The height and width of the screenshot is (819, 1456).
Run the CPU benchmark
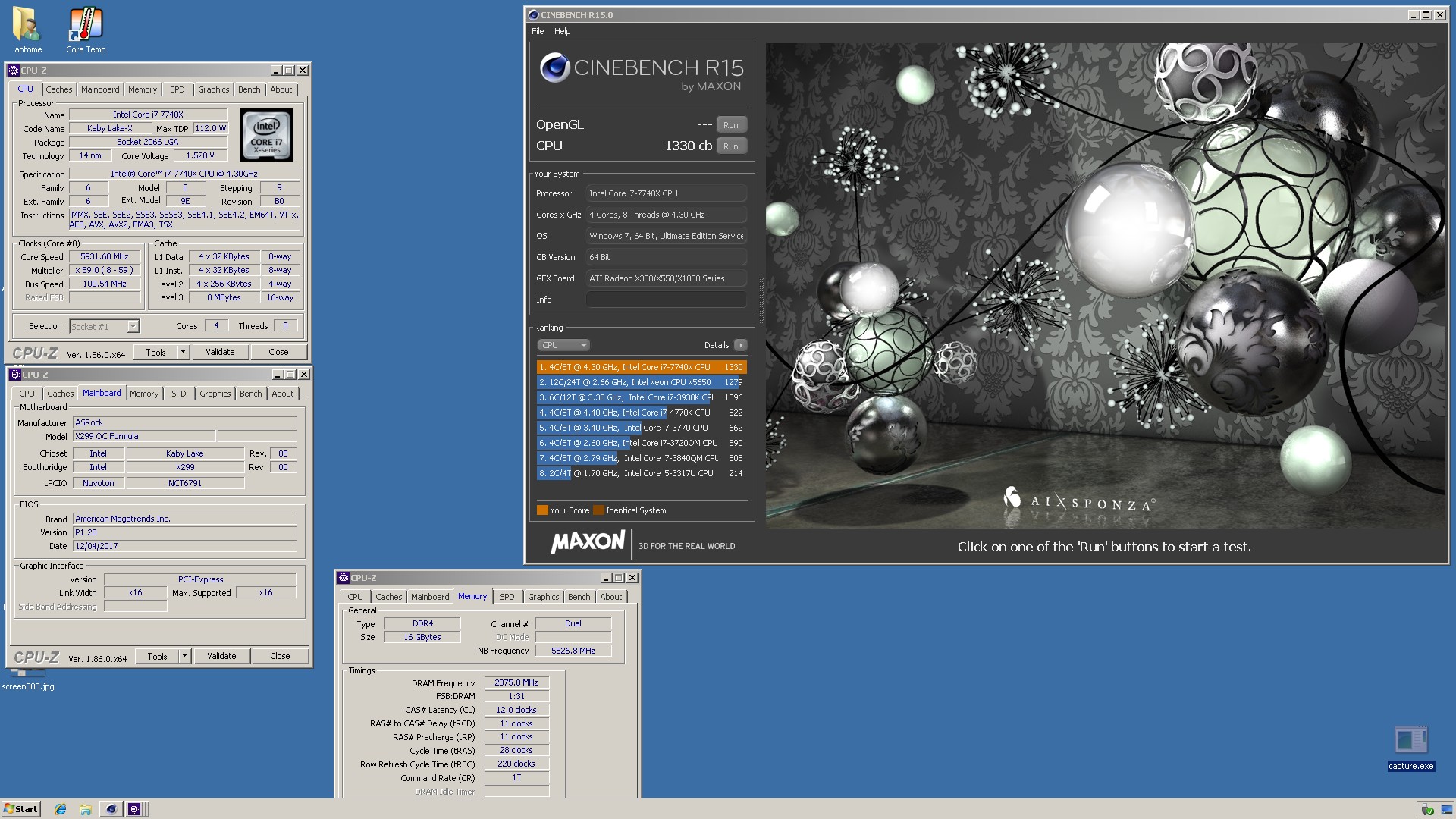(731, 146)
